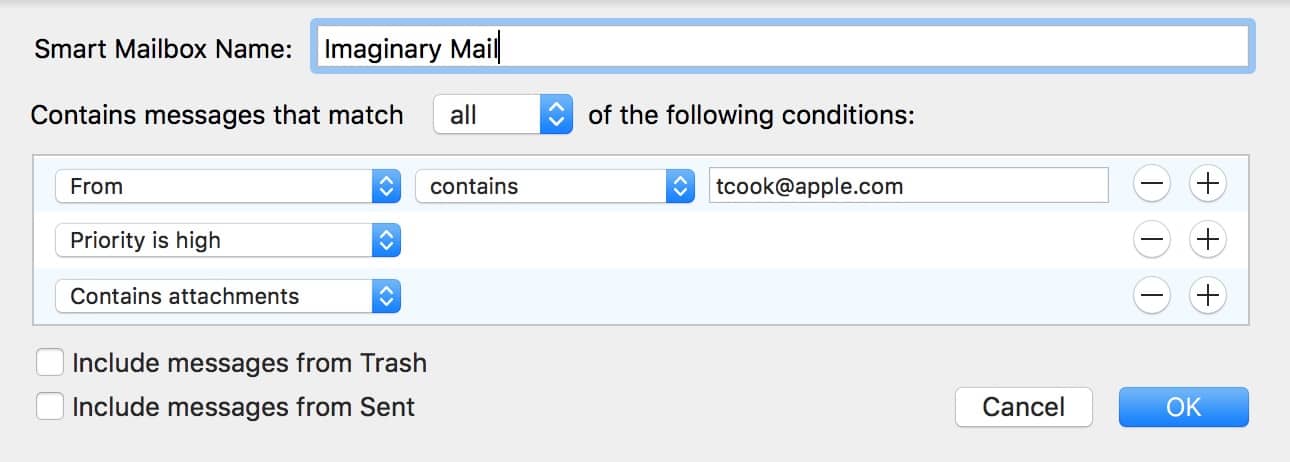The width and height of the screenshot is (1290, 462).
Task: Click the Smart Mailbox Name text field
Action: pos(782,48)
